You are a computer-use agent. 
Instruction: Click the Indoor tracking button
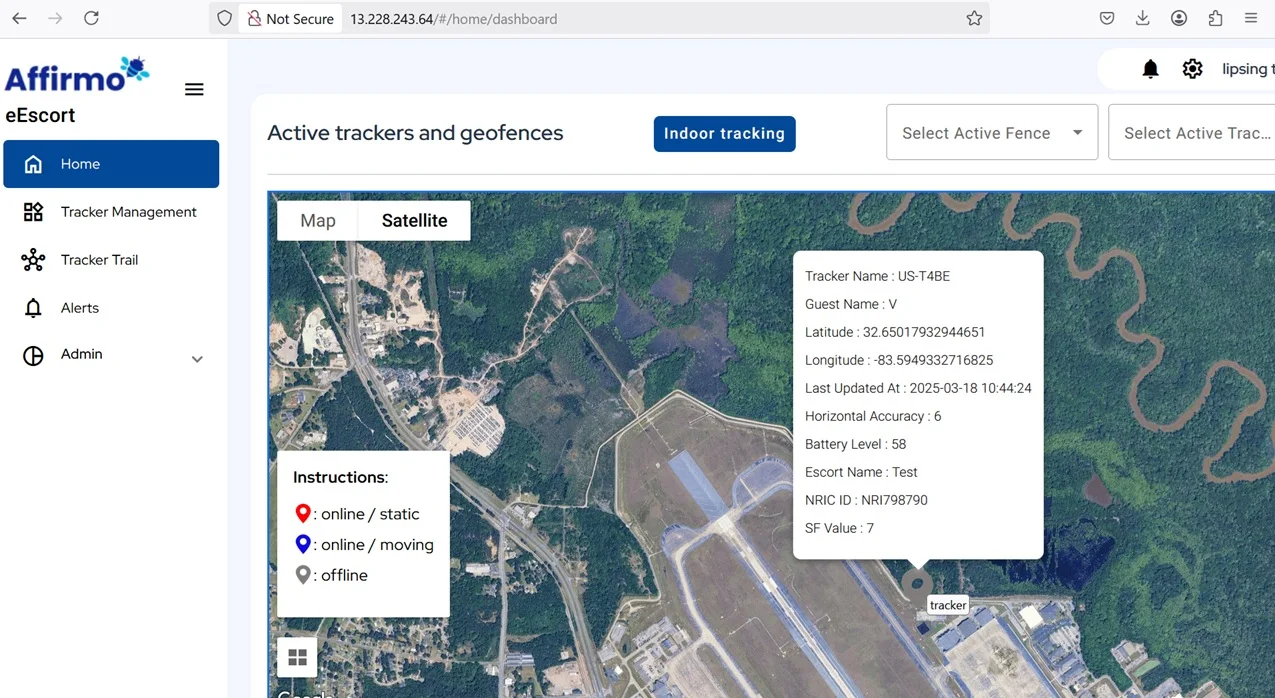click(x=724, y=133)
